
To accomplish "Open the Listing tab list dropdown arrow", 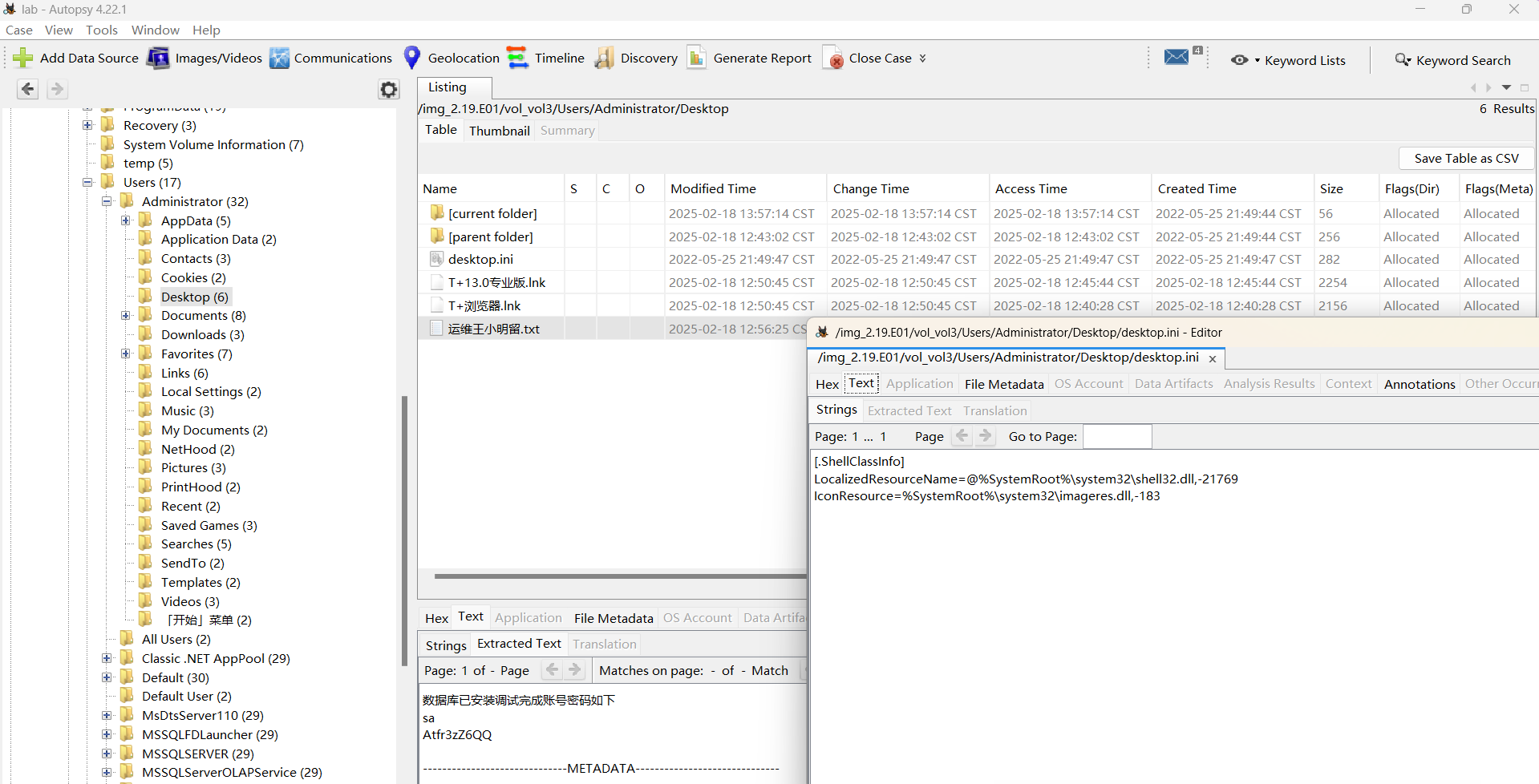I will coord(1506,87).
